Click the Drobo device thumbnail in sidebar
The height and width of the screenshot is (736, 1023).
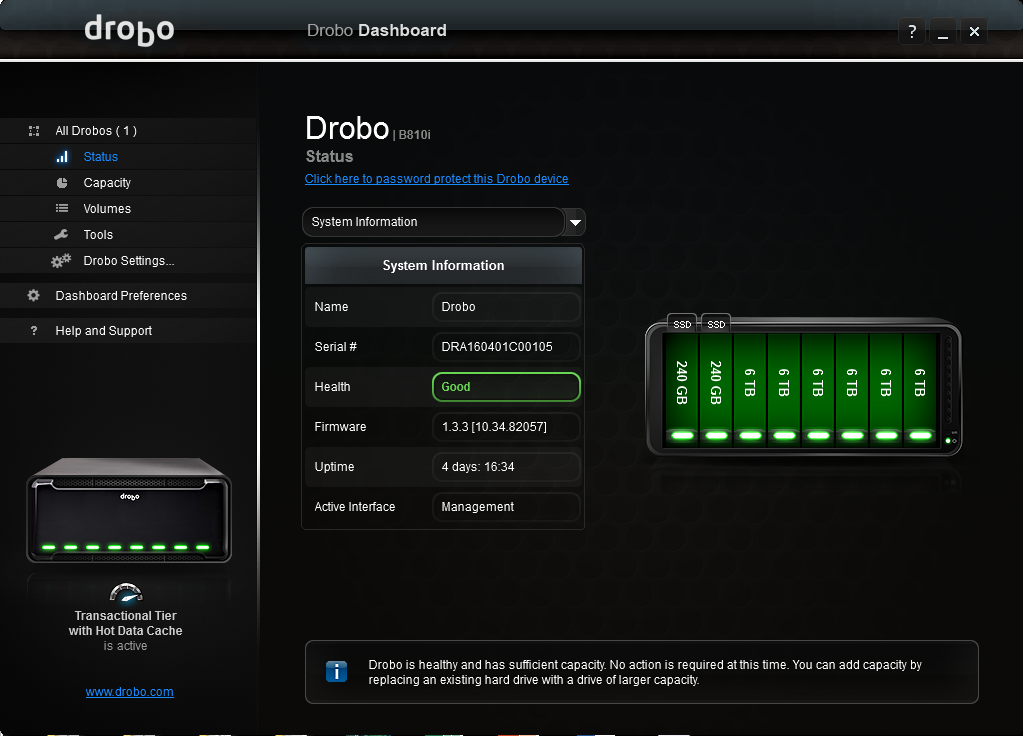point(129,510)
